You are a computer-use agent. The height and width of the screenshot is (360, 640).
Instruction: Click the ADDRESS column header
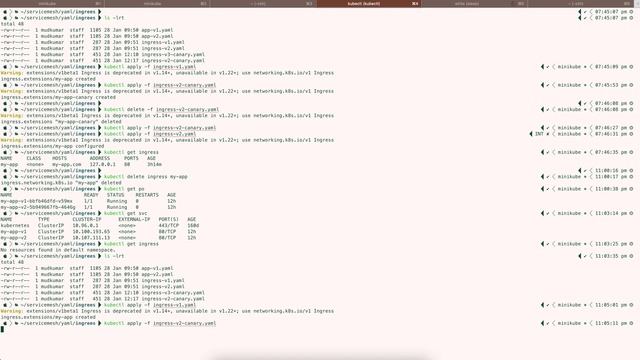pos(100,158)
